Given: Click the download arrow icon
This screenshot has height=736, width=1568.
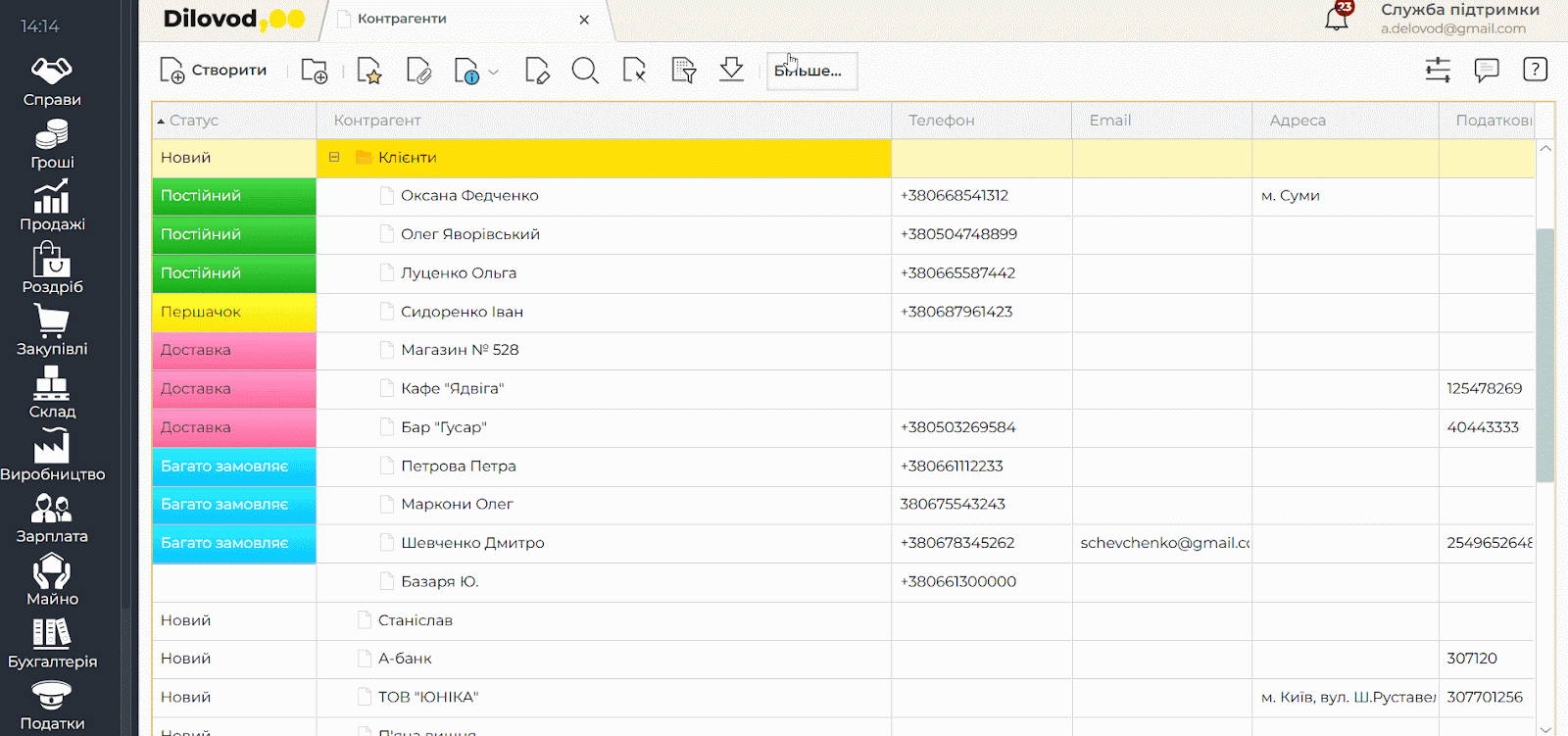Looking at the screenshot, I should pyautogui.click(x=731, y=70).
